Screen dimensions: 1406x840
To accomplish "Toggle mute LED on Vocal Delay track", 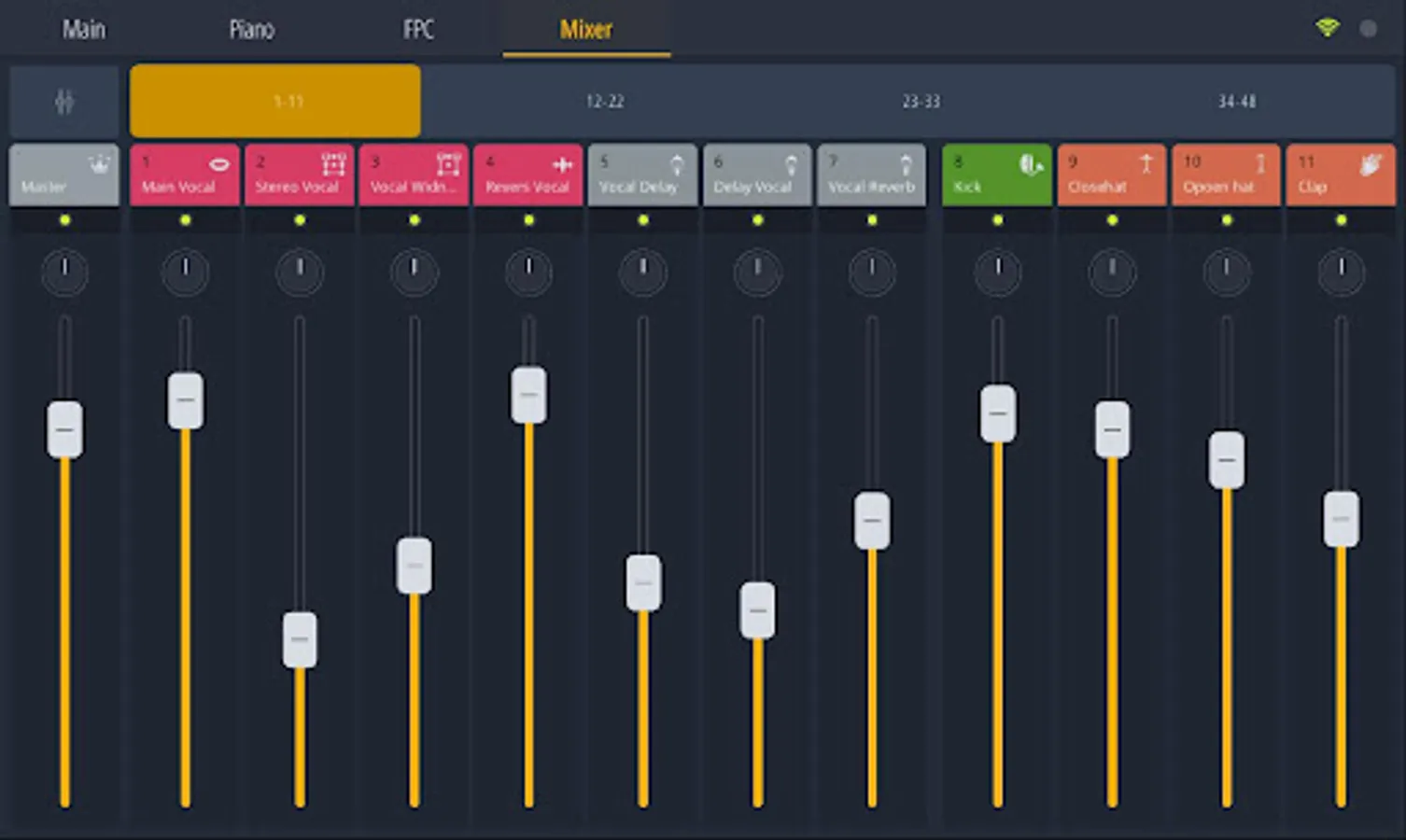I will click(x=642, y=220).
